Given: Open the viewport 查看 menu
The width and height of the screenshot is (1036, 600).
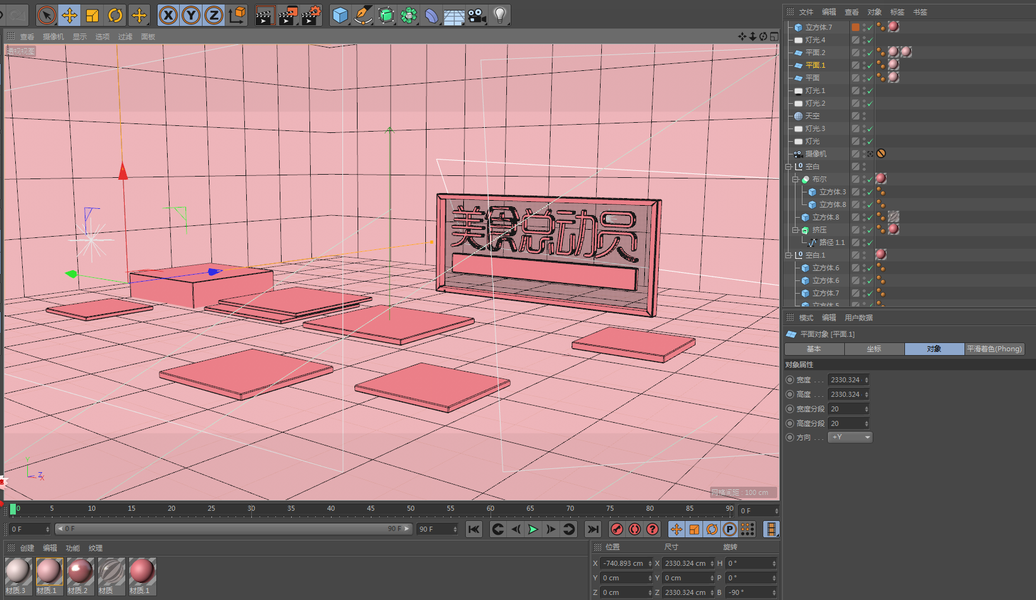Looking at the screenshot, I should click(x=27, y=37).
